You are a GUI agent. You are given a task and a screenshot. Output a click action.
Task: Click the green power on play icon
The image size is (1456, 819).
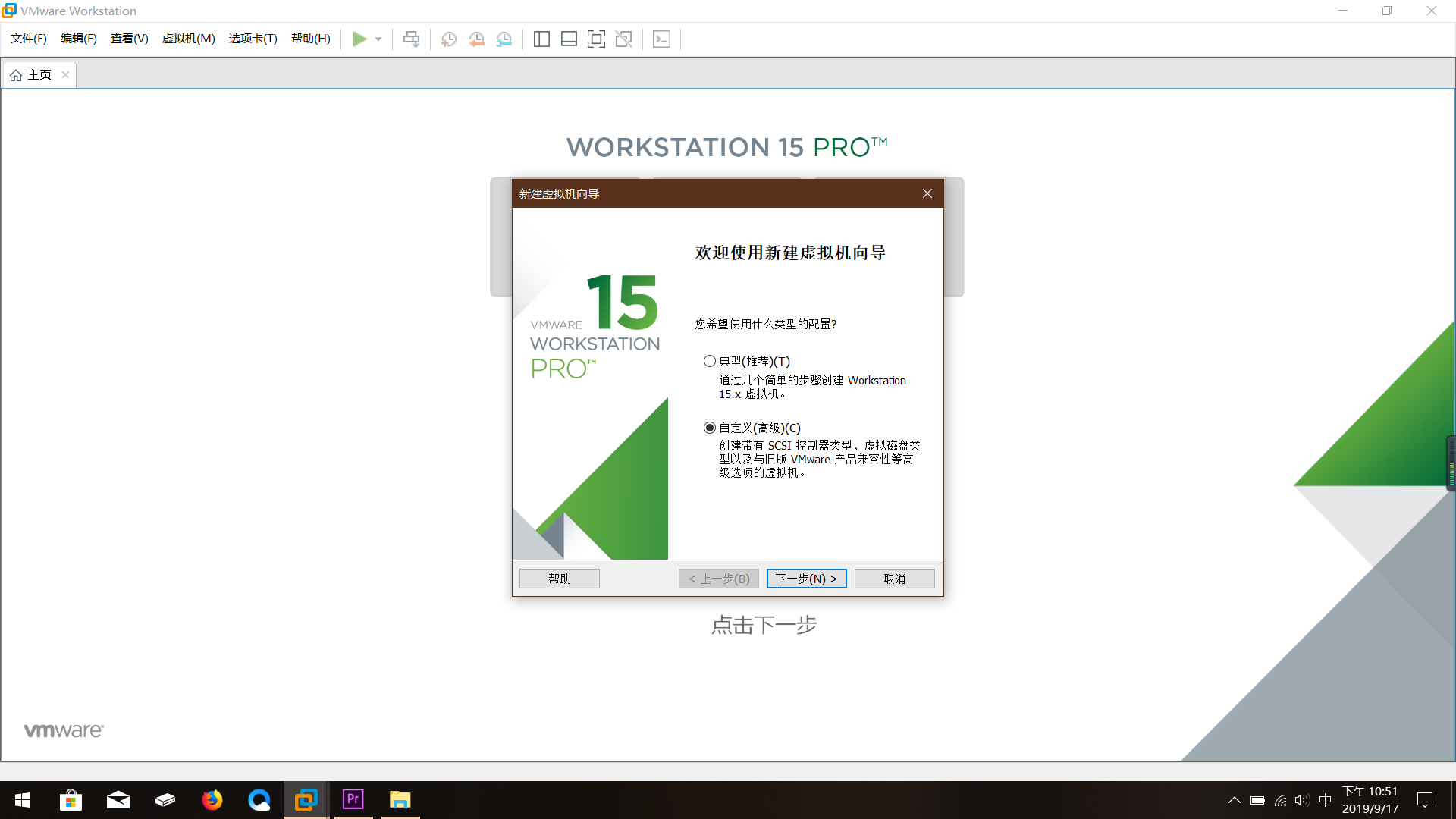359,39
